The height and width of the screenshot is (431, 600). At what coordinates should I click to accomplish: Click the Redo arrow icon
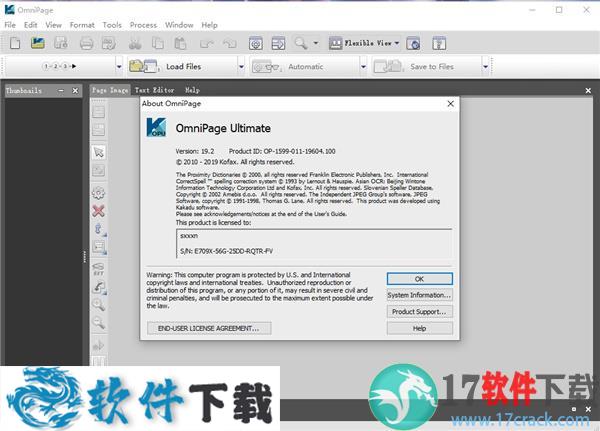(x=230, y=44)
